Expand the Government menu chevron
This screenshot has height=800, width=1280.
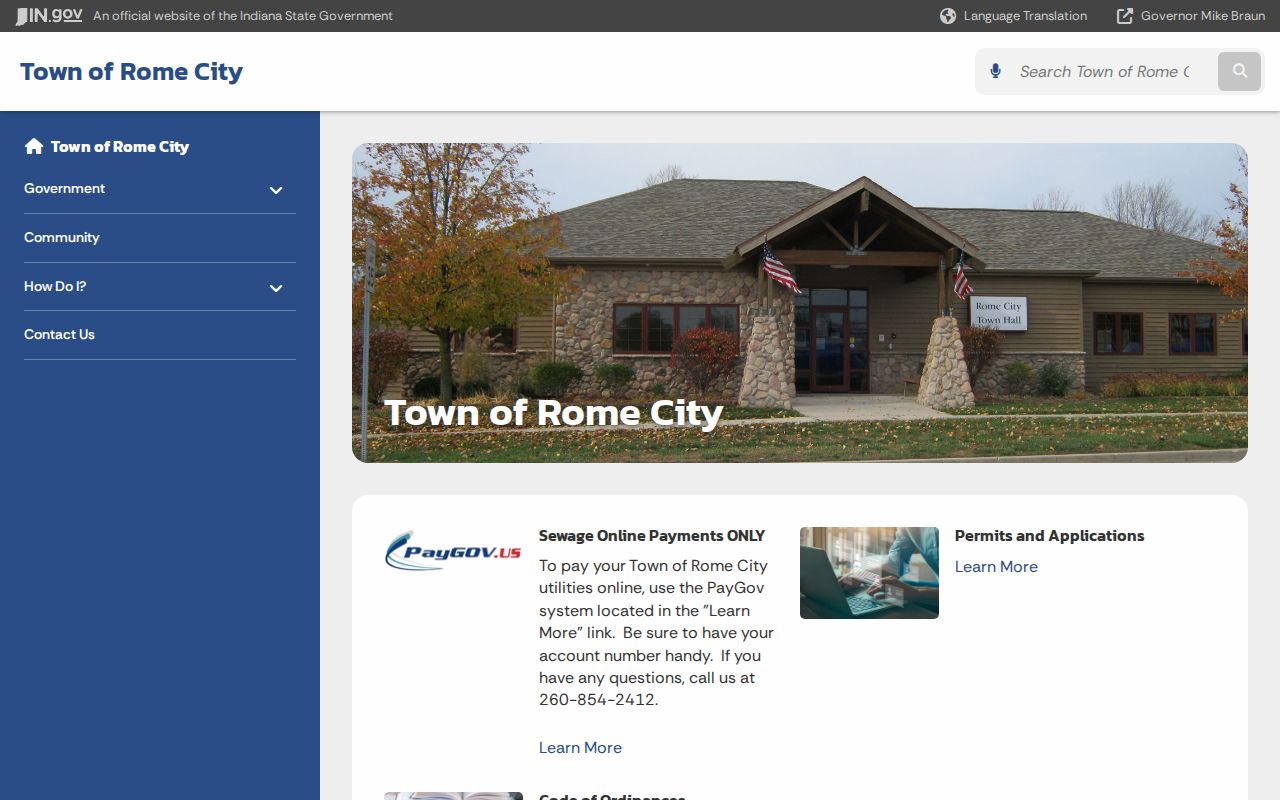(276, 190)
